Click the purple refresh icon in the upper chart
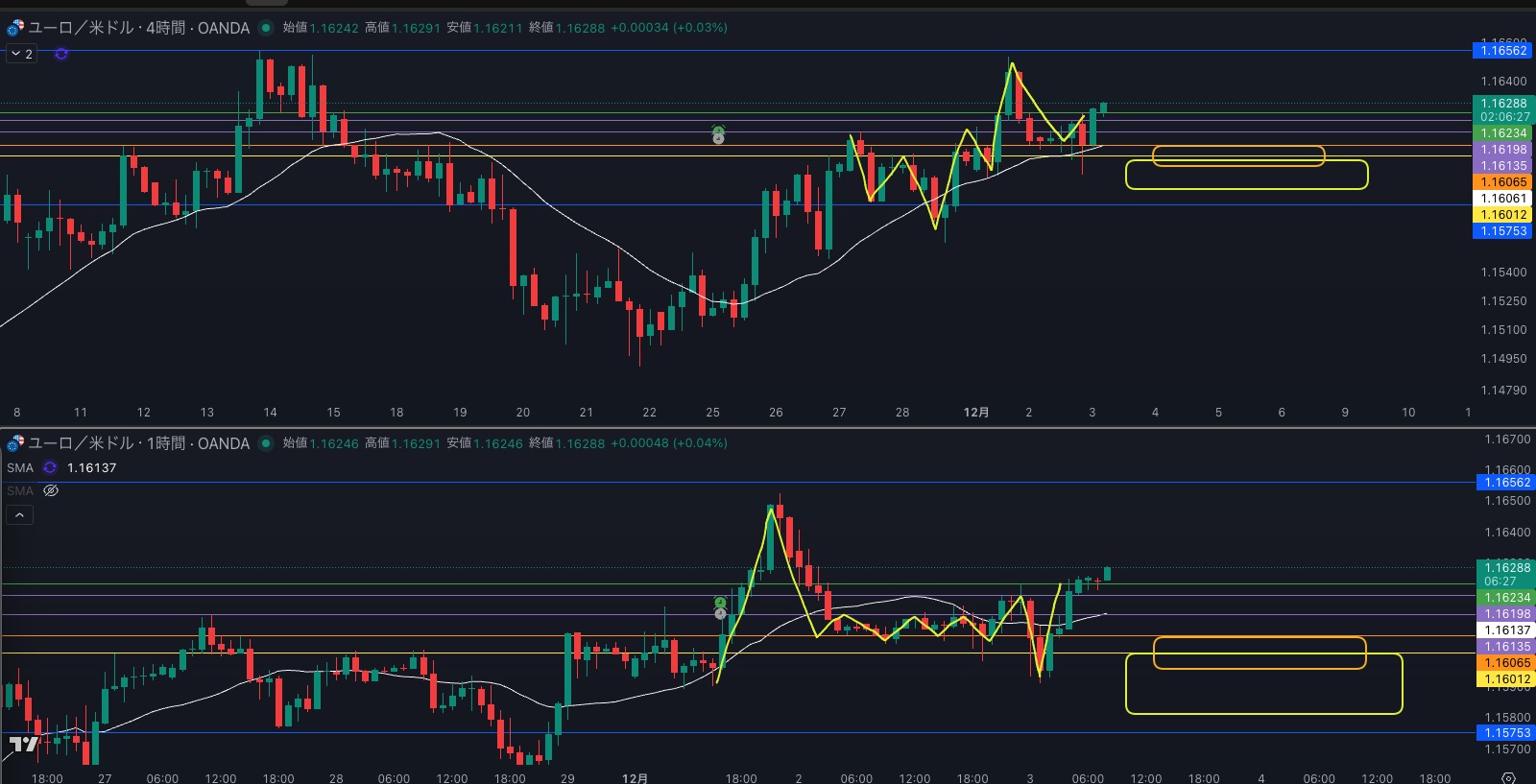The width and height of the screenshot is (1536, 784). pyautogui.click(x=61, y=54)
